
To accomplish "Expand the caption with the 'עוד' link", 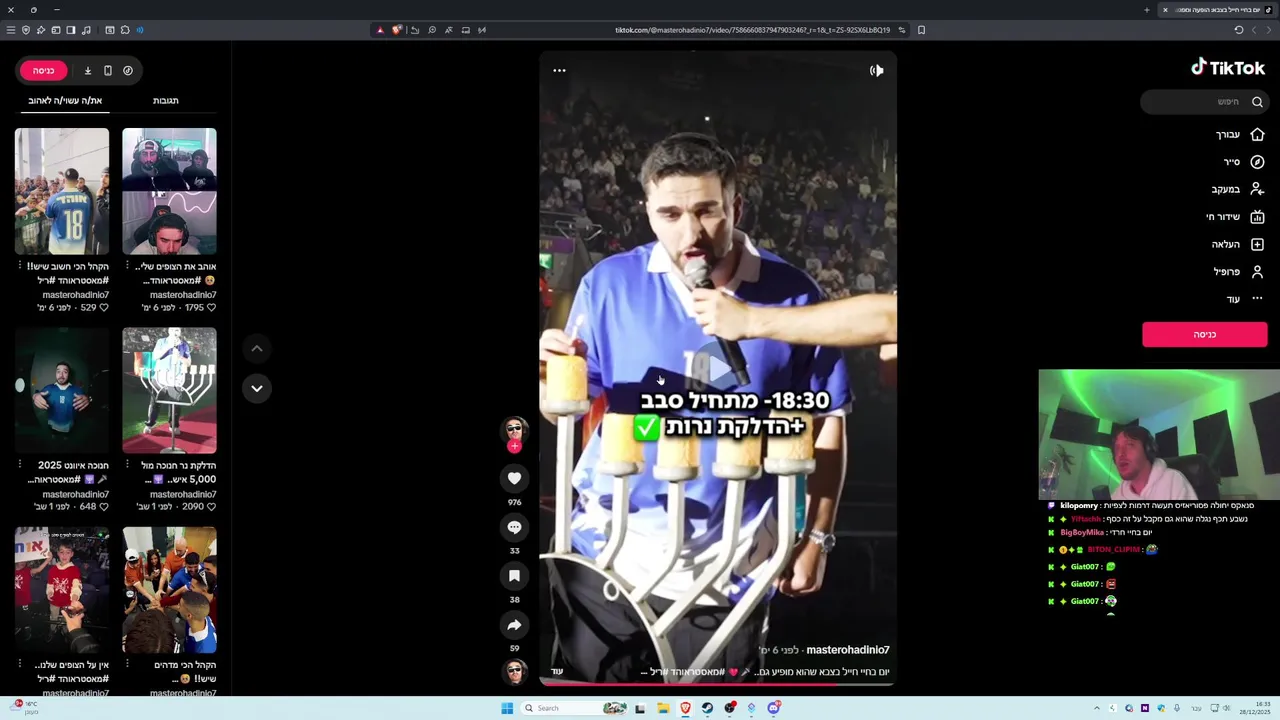I will [557, 671].
